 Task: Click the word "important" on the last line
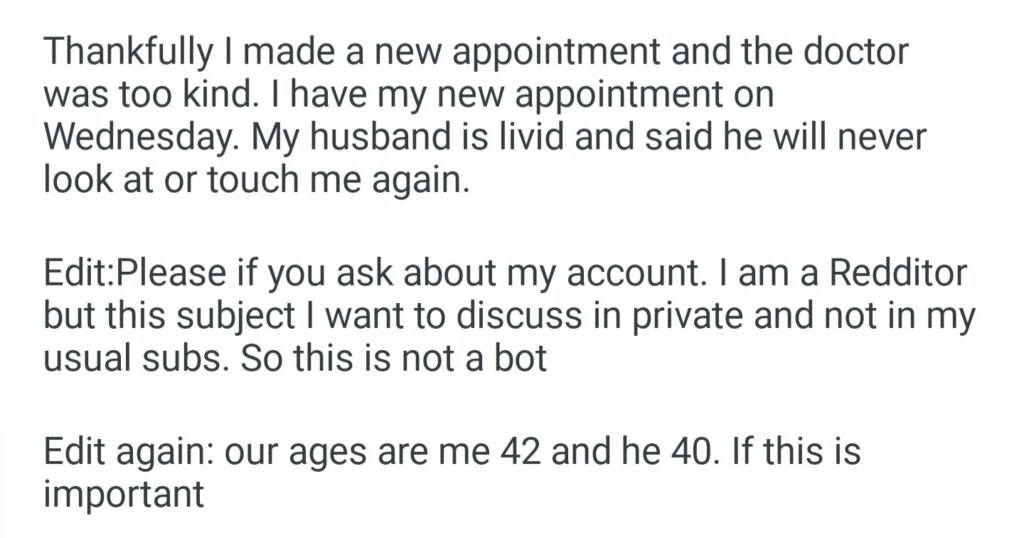[x=124, y=495]
